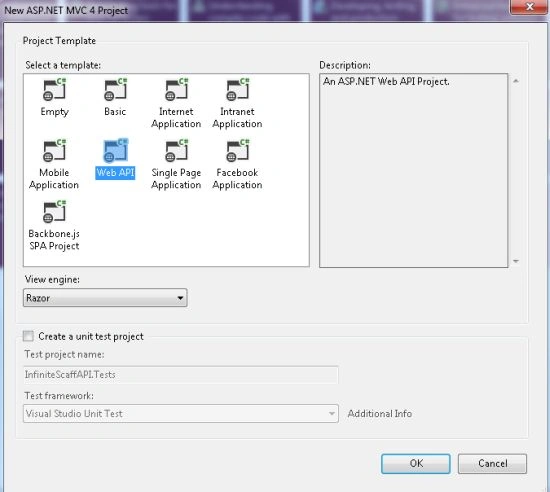Click the 'Test framework:' label

click(x=59, y=396)
